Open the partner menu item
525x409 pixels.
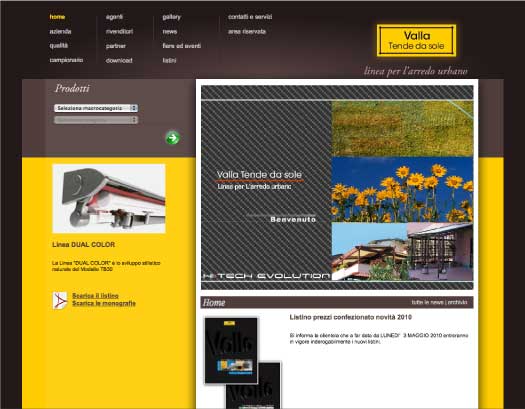(116, 46)
